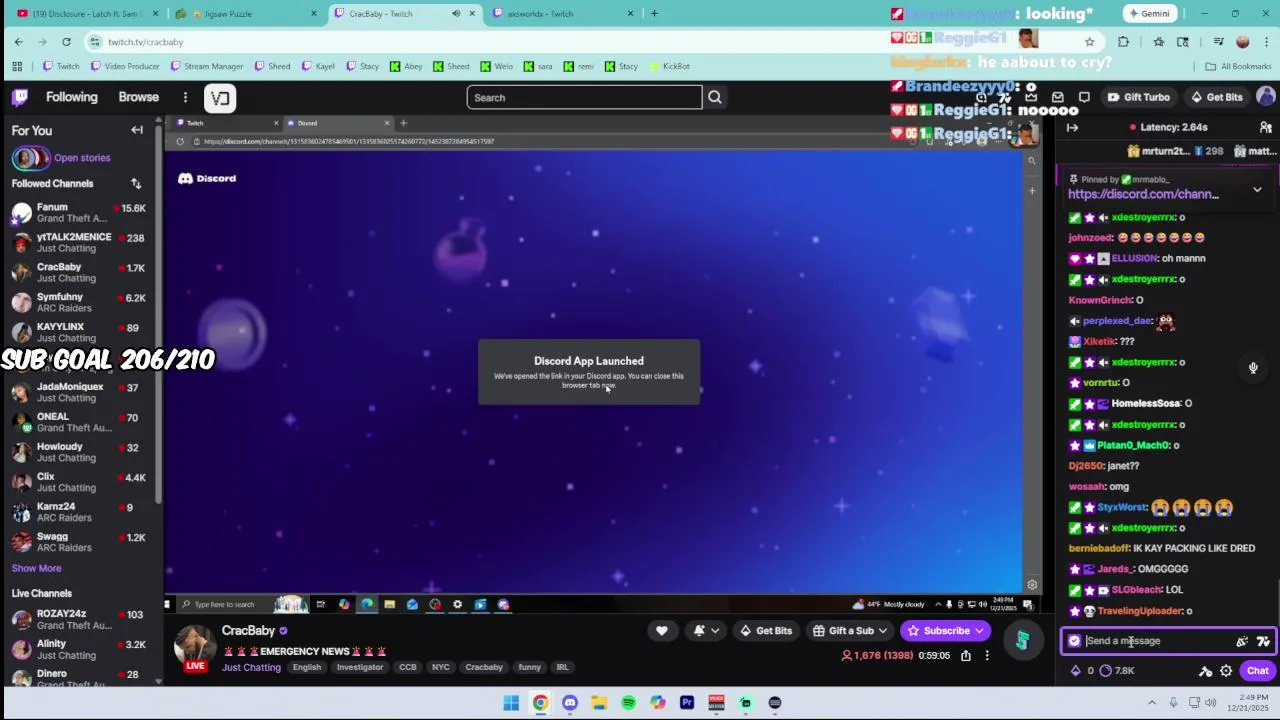Mute the CracBaby tab audio
1280x720 pixels.
pos(456,13)
